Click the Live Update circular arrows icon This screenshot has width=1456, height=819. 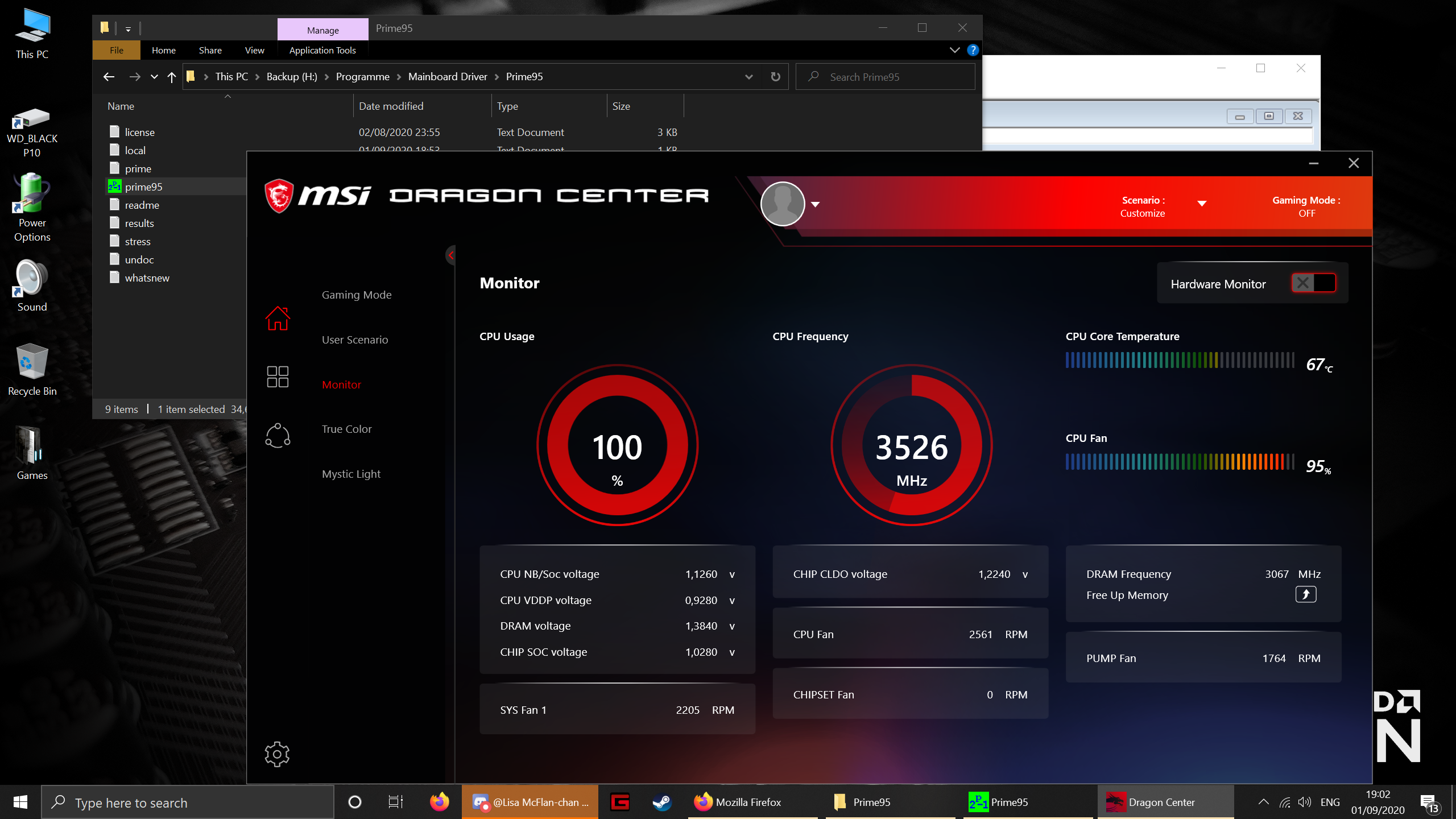(x=278, y=436)
